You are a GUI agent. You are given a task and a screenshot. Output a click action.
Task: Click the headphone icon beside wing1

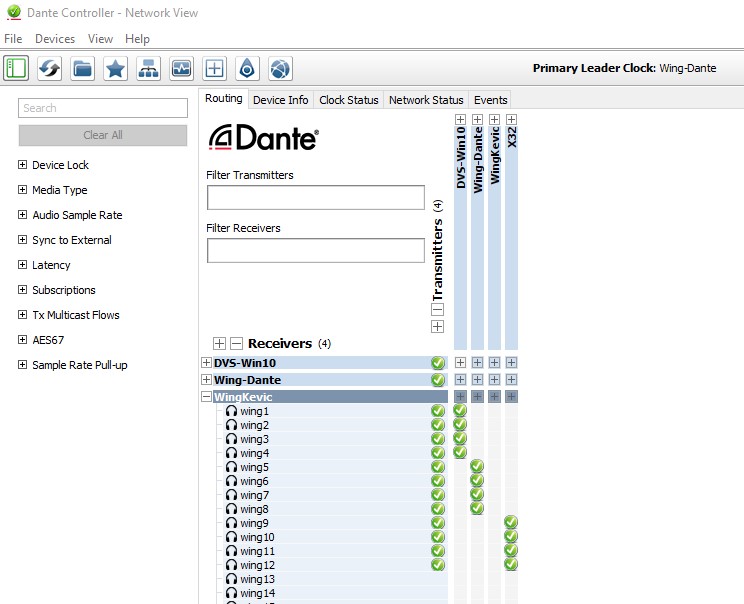[232, 411]
